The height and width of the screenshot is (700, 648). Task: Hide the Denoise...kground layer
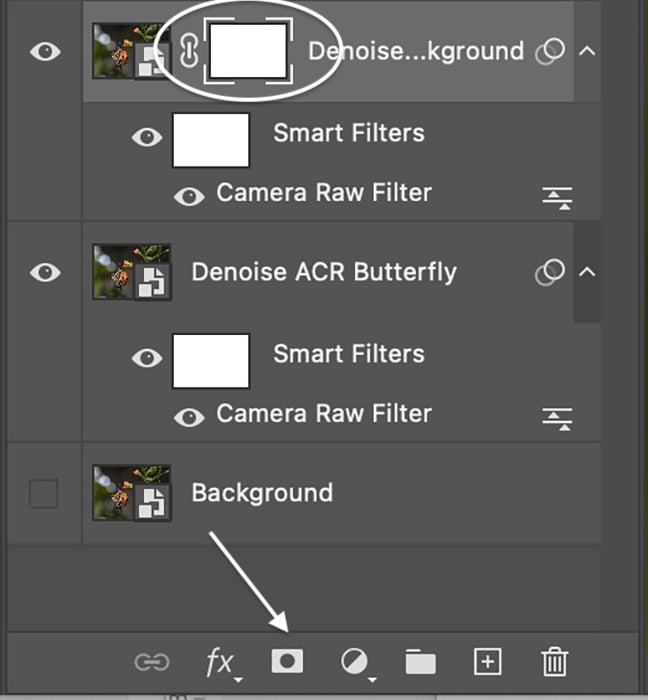[45, 51]
